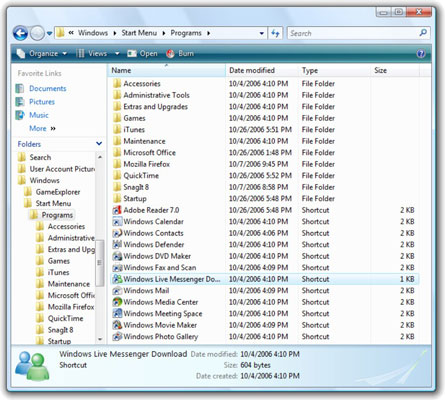Select GameExplorer in the folder tree
This screenshot has height=400, width=445.
click(x=58, y=192)
